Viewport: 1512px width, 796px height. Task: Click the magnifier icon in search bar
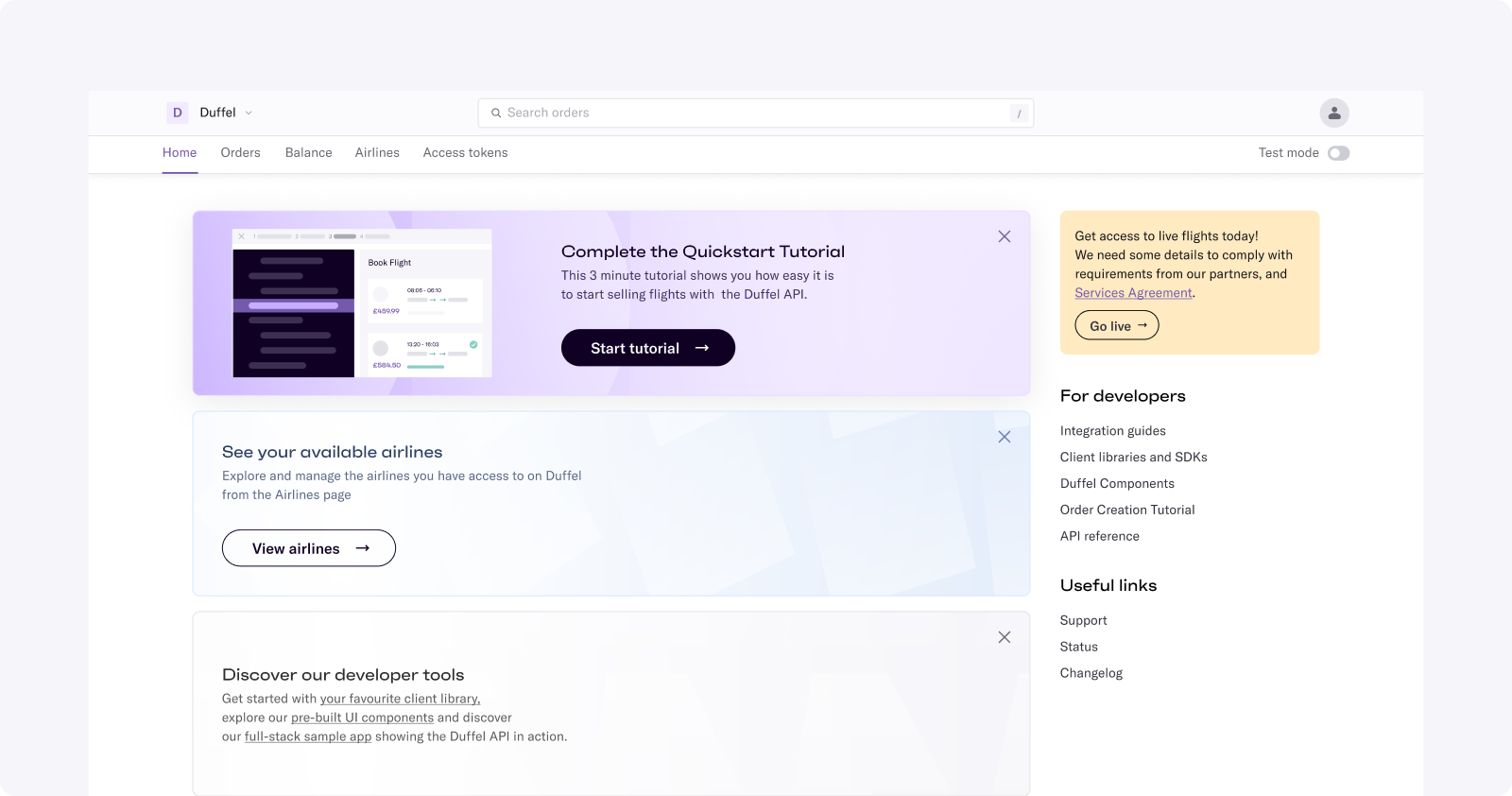pos(495,113)
